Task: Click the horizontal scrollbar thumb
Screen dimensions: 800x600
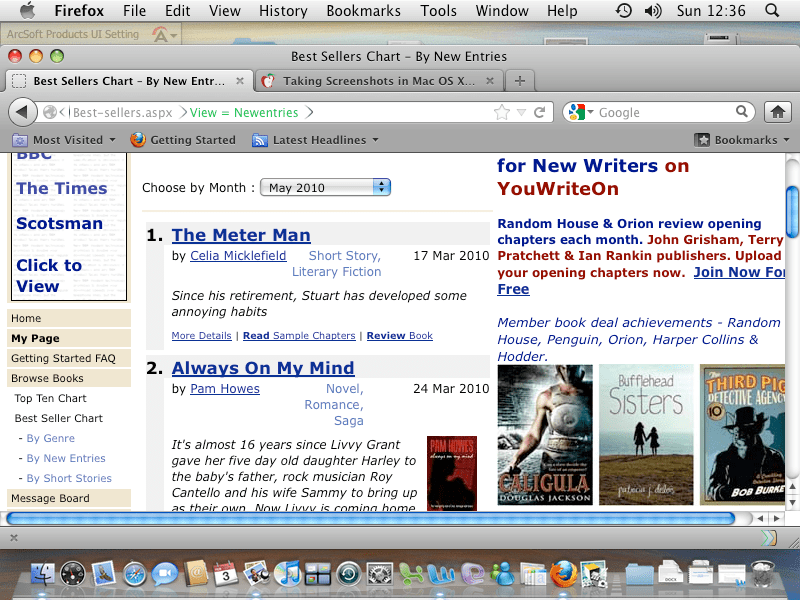Action: (x=371, y=519)
